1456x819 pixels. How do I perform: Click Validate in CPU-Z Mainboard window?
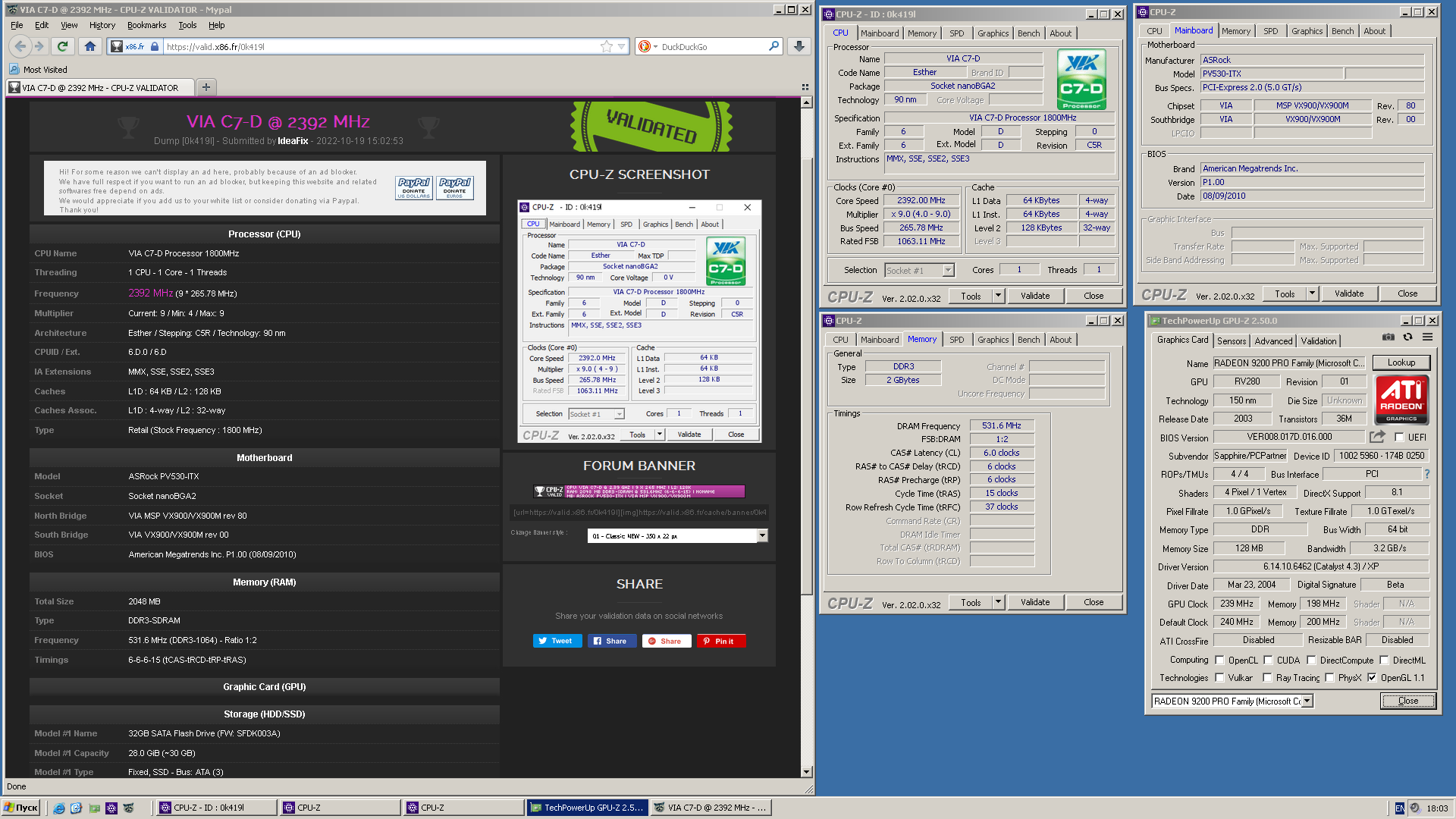(1349, 293)
